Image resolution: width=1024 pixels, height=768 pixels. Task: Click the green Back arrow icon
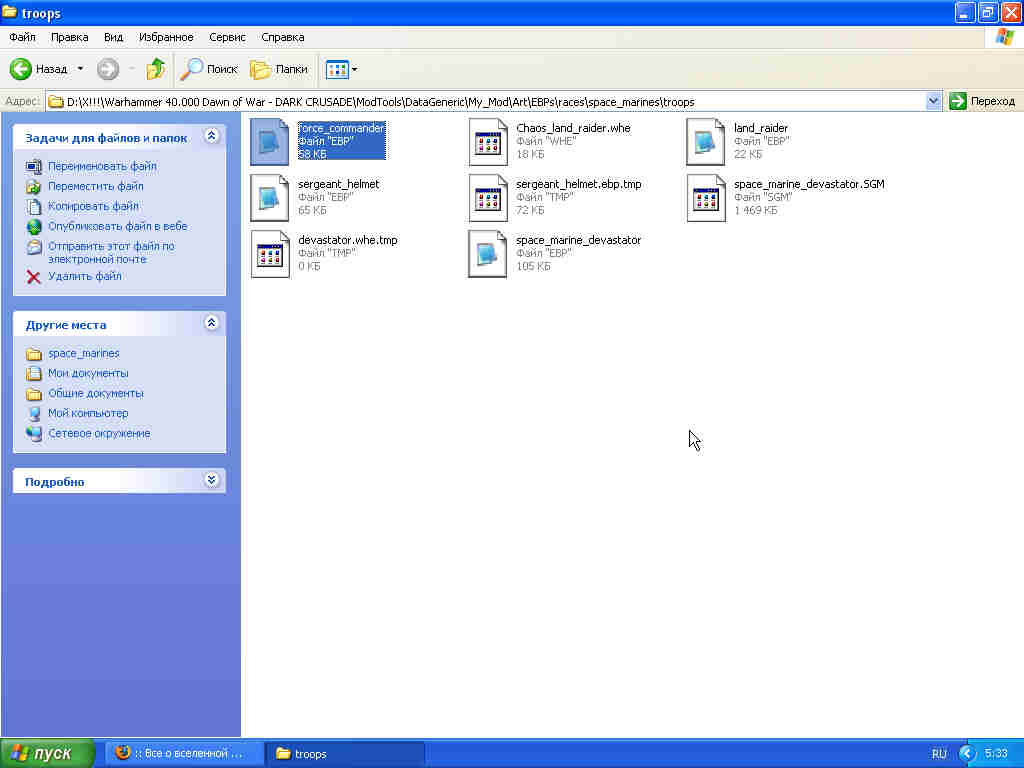(x=20, y=69)
